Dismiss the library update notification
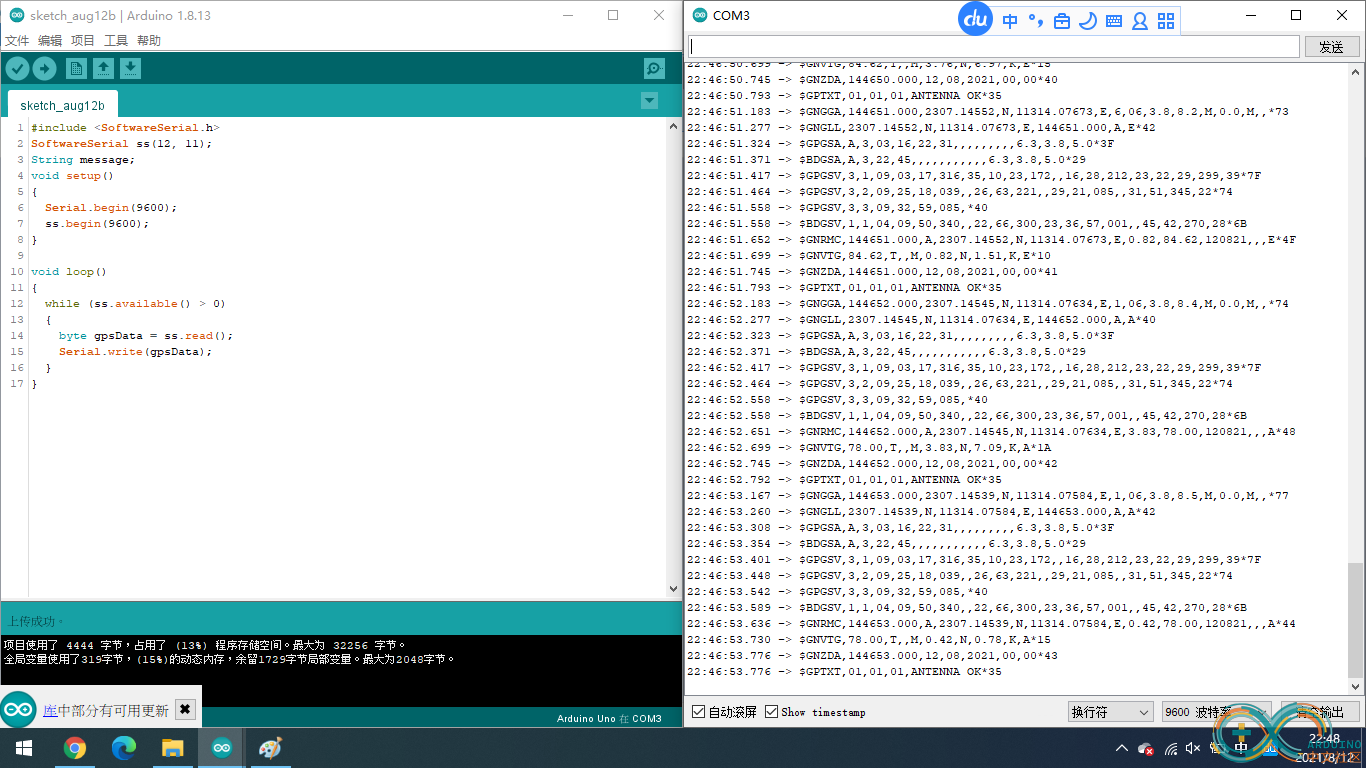This screenshot has width=1366, height=768. (x=185, y=710)
